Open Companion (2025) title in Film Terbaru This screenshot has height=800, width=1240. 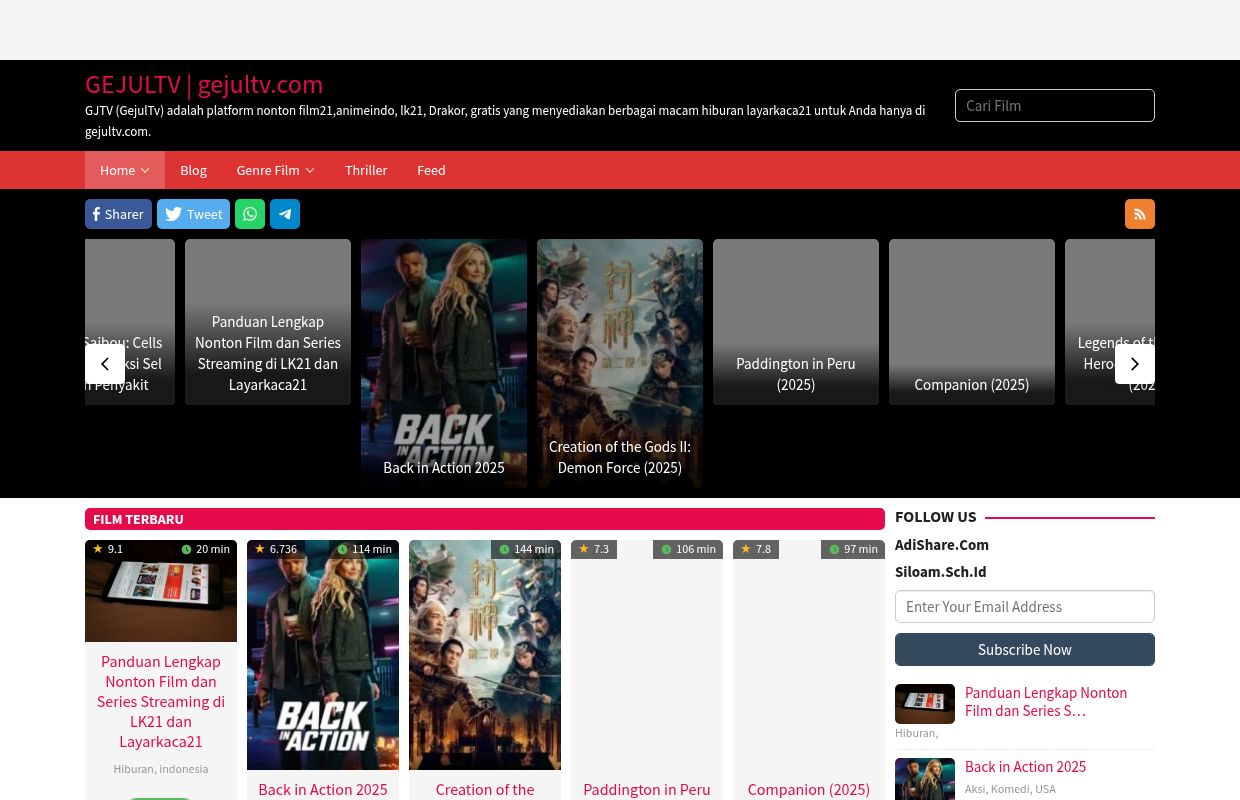809,789
